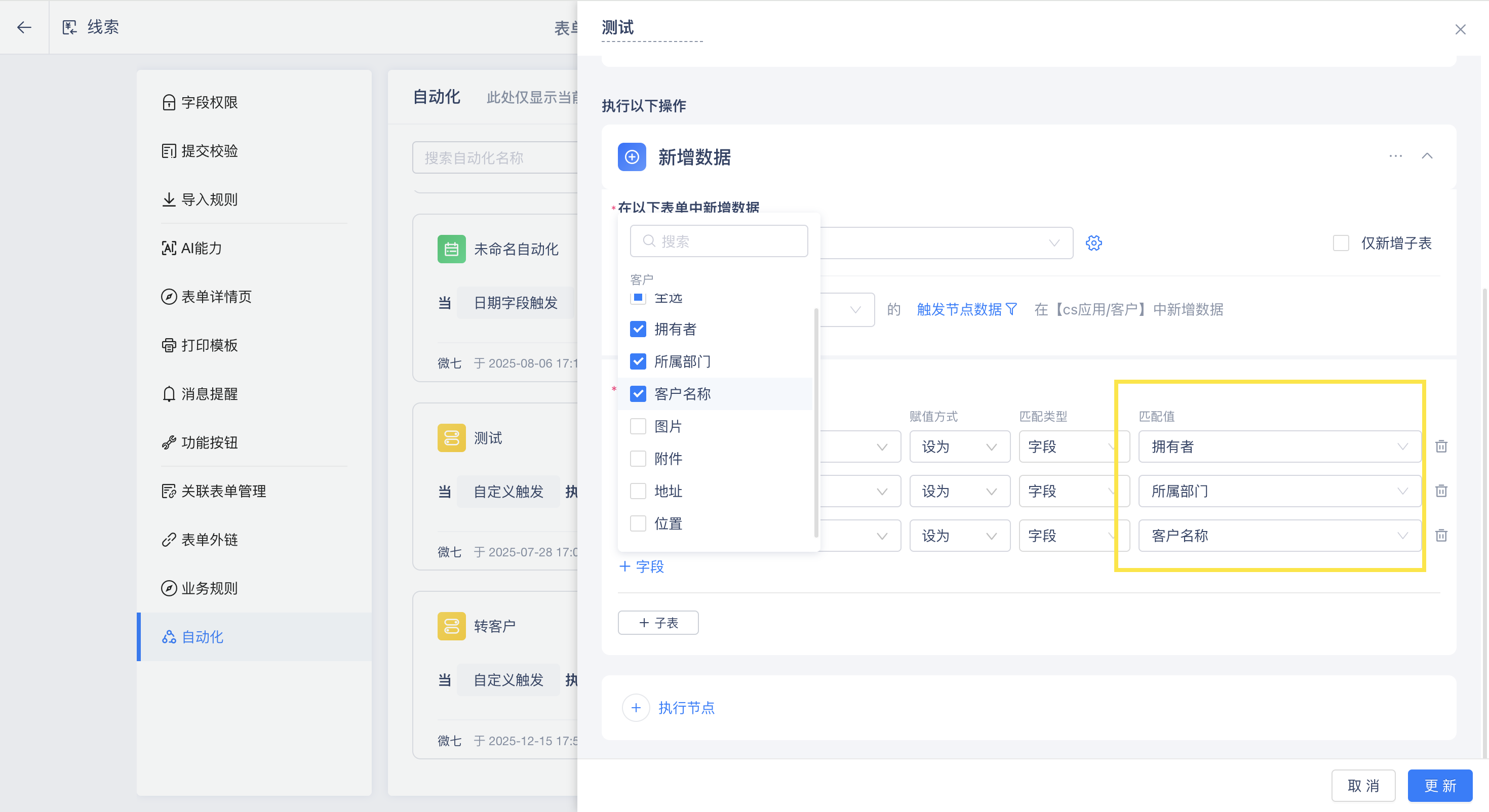Screen dimensions: 1489x812
Task: Click the 更新 button
Action: point(1439,785)
